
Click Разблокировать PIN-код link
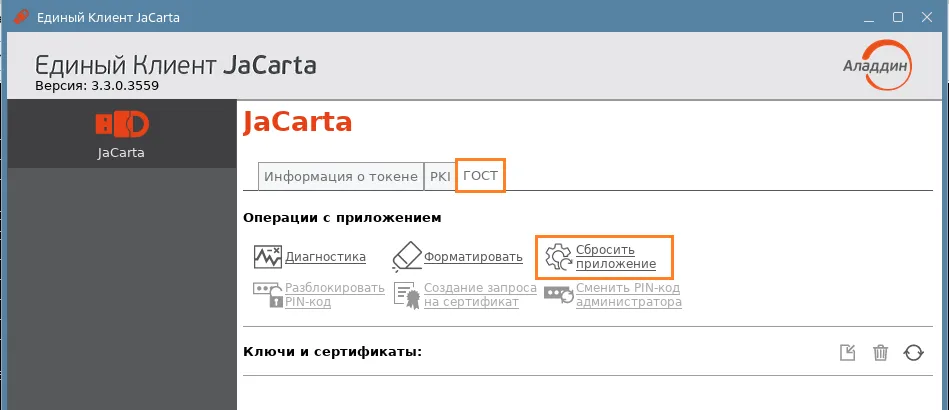pos(335,295)
